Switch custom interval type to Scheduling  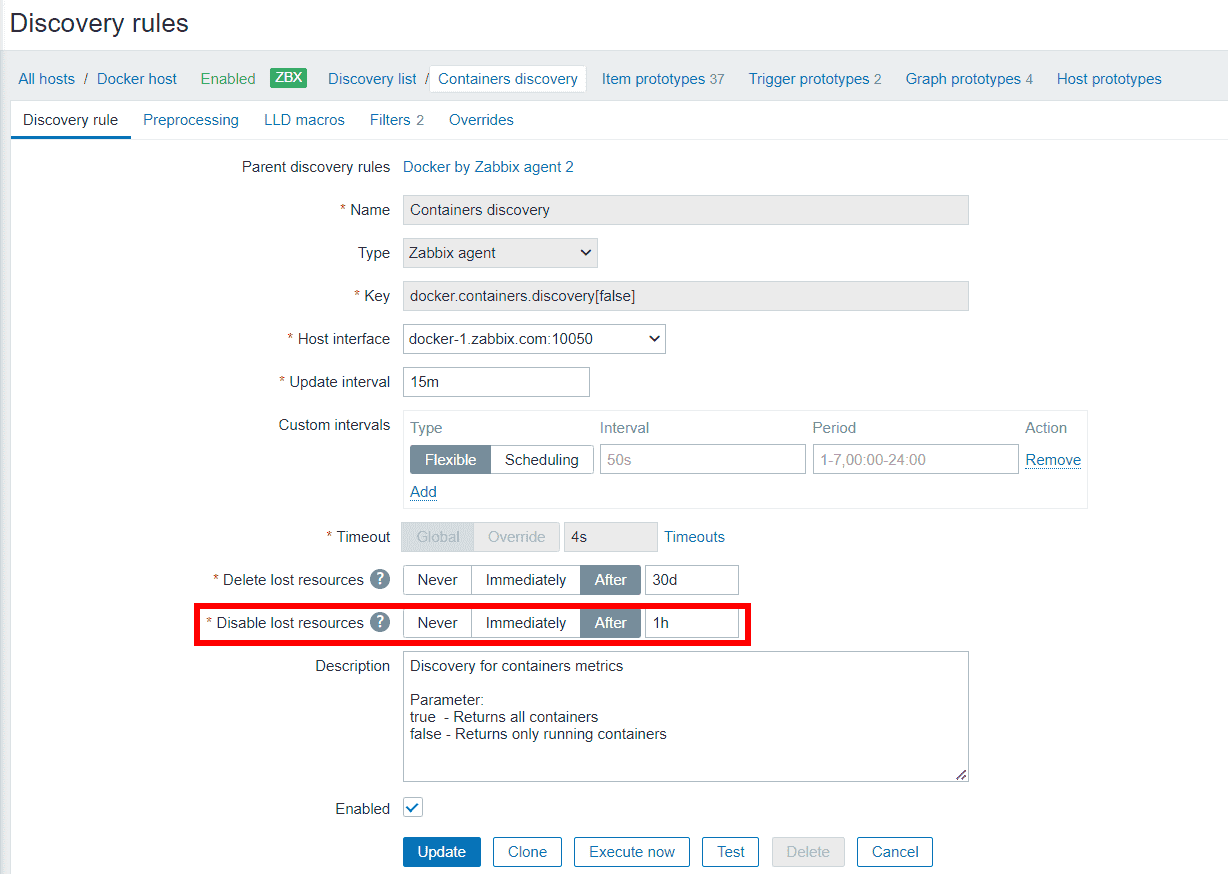pos(542,459)
